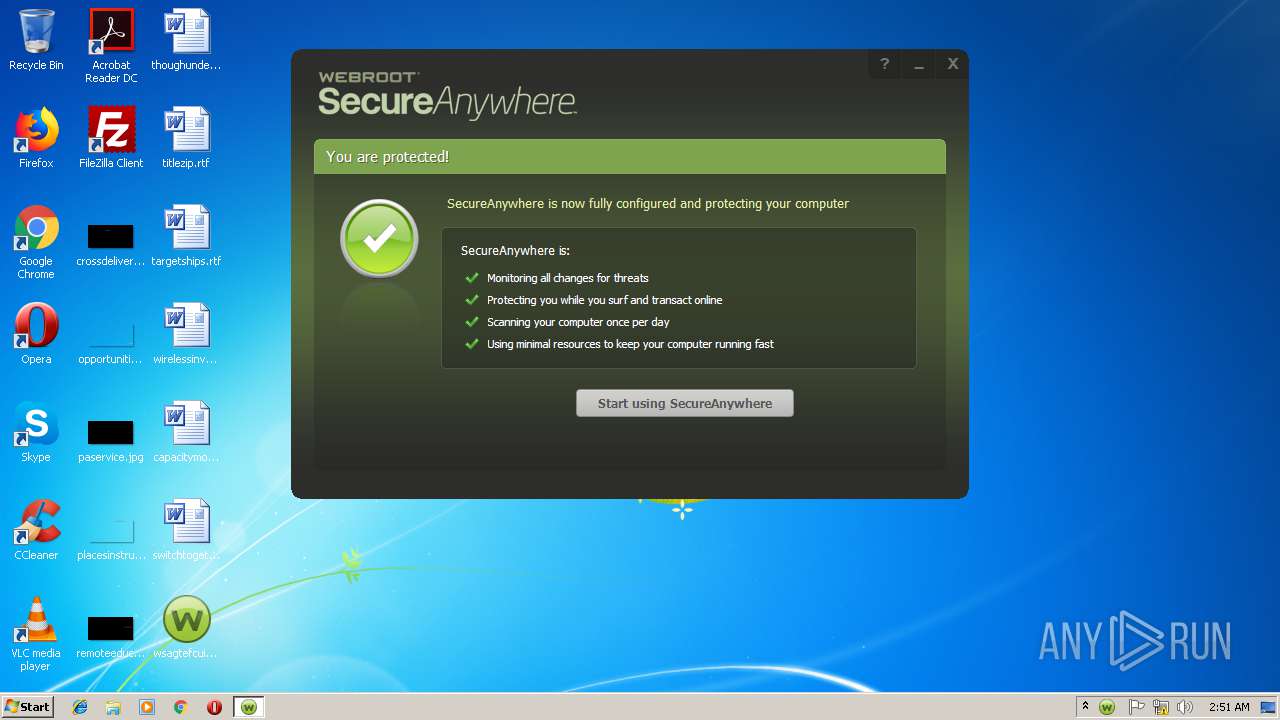Open Windows Explorer from taskbar
Viewport: 1280px width, 720px height.
113,707
